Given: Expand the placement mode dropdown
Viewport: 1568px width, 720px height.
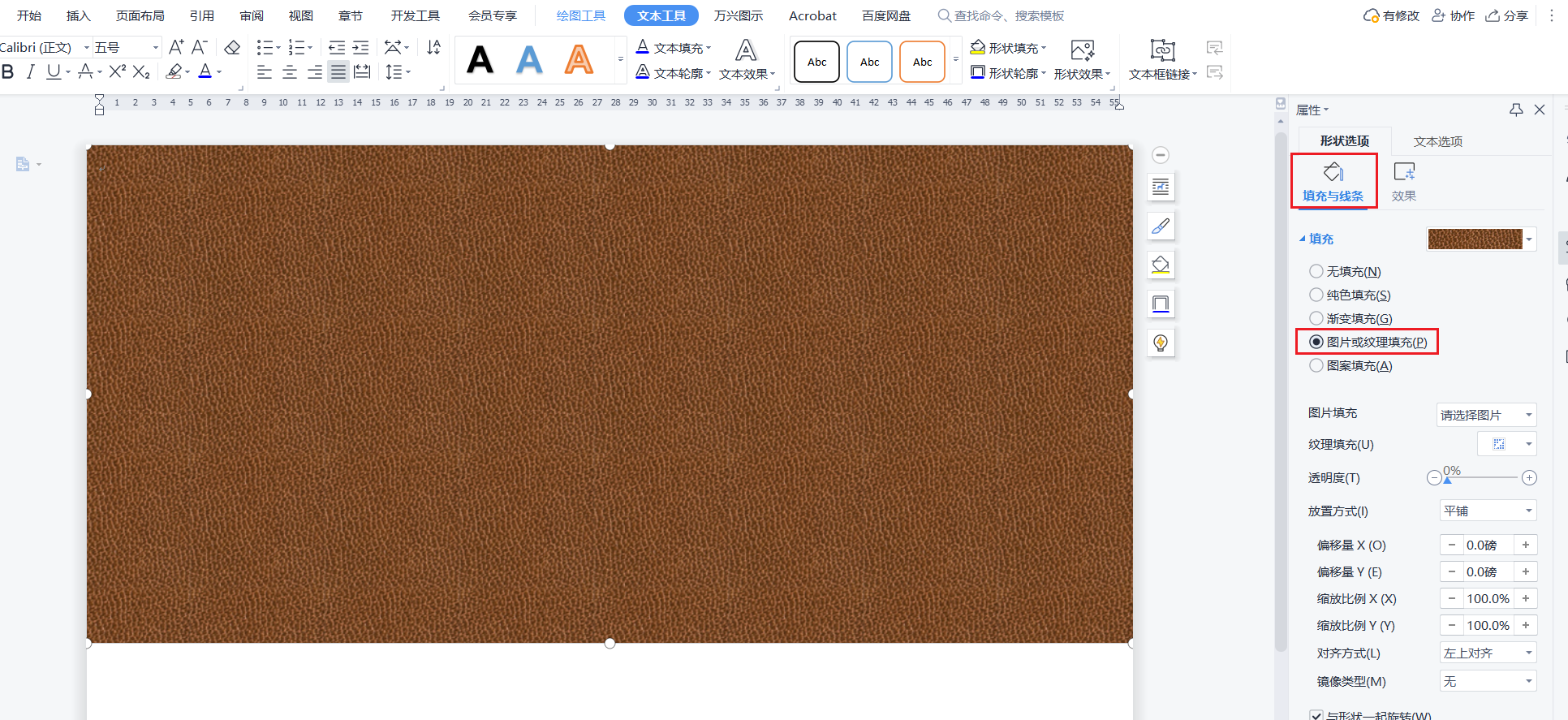Looking at the screenshot, I should point(1488,511).
